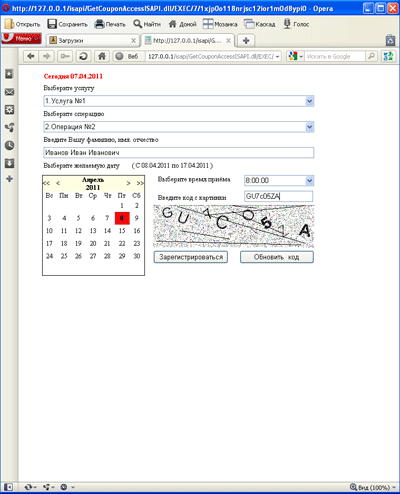Click the captcha code input field
This screenshot has width=400, height=494.
278,196
